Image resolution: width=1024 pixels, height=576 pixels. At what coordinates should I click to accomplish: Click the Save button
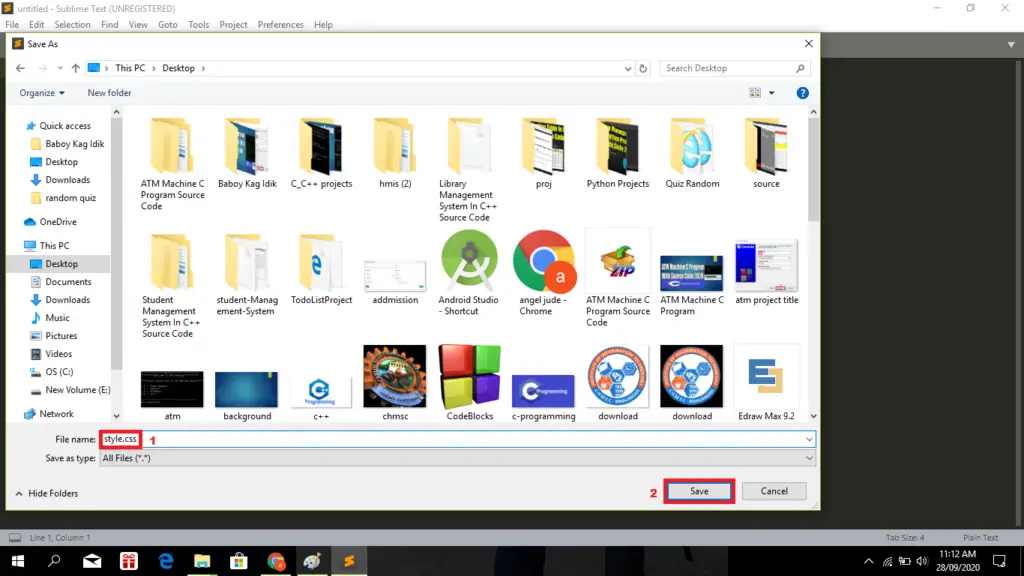coord(698,491)
